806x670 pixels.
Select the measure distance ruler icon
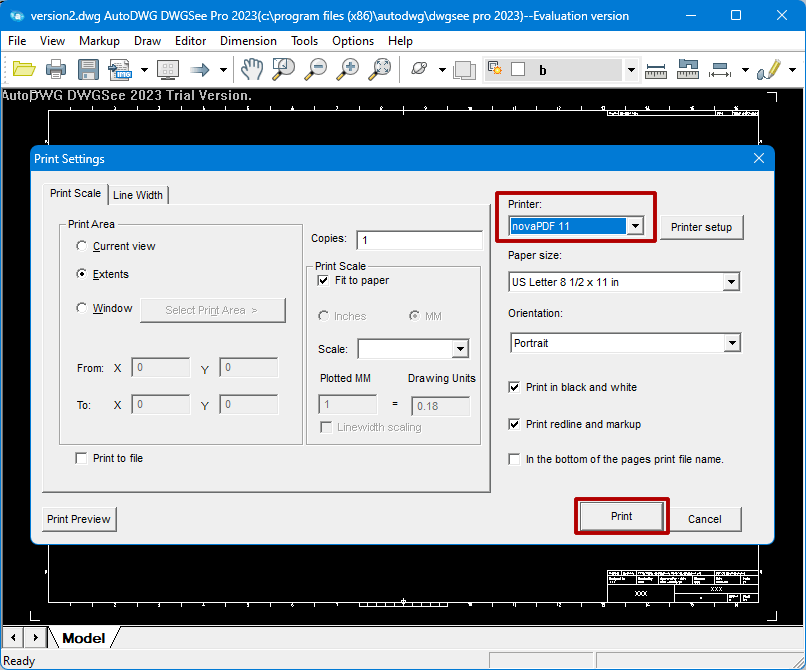click(x=655, y=69)
